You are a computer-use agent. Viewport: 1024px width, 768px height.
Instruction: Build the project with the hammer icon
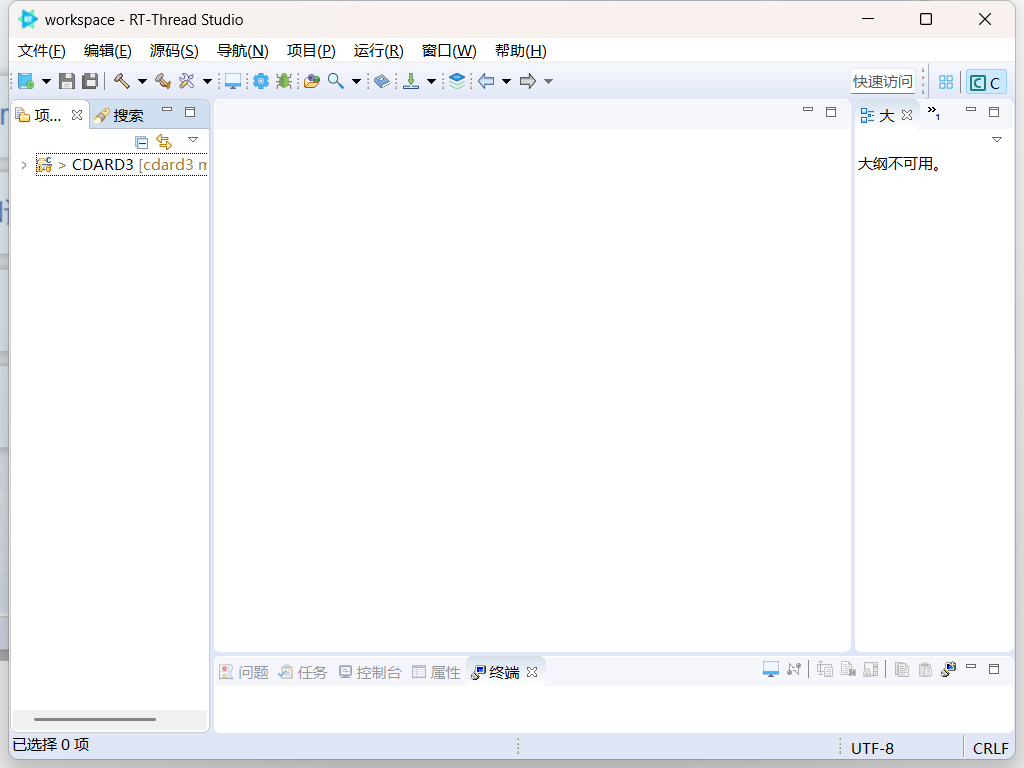(x=123, y=81)
